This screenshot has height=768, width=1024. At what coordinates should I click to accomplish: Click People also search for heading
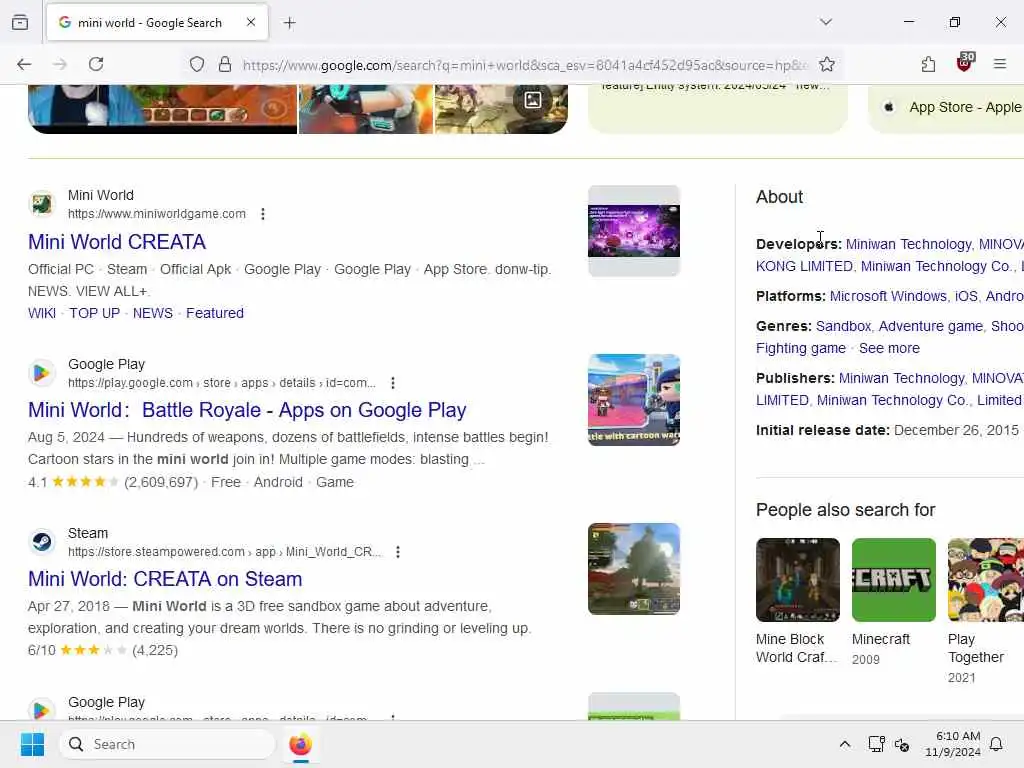click(846, 510)
